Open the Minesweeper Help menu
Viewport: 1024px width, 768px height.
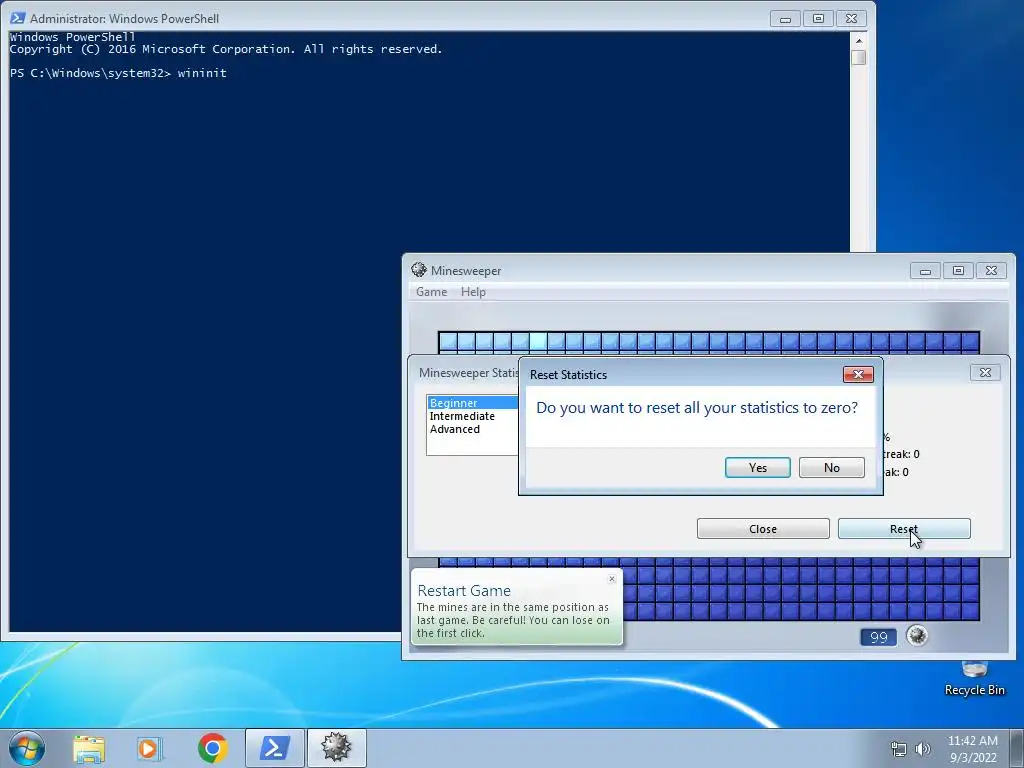click(x=473, y=292)
